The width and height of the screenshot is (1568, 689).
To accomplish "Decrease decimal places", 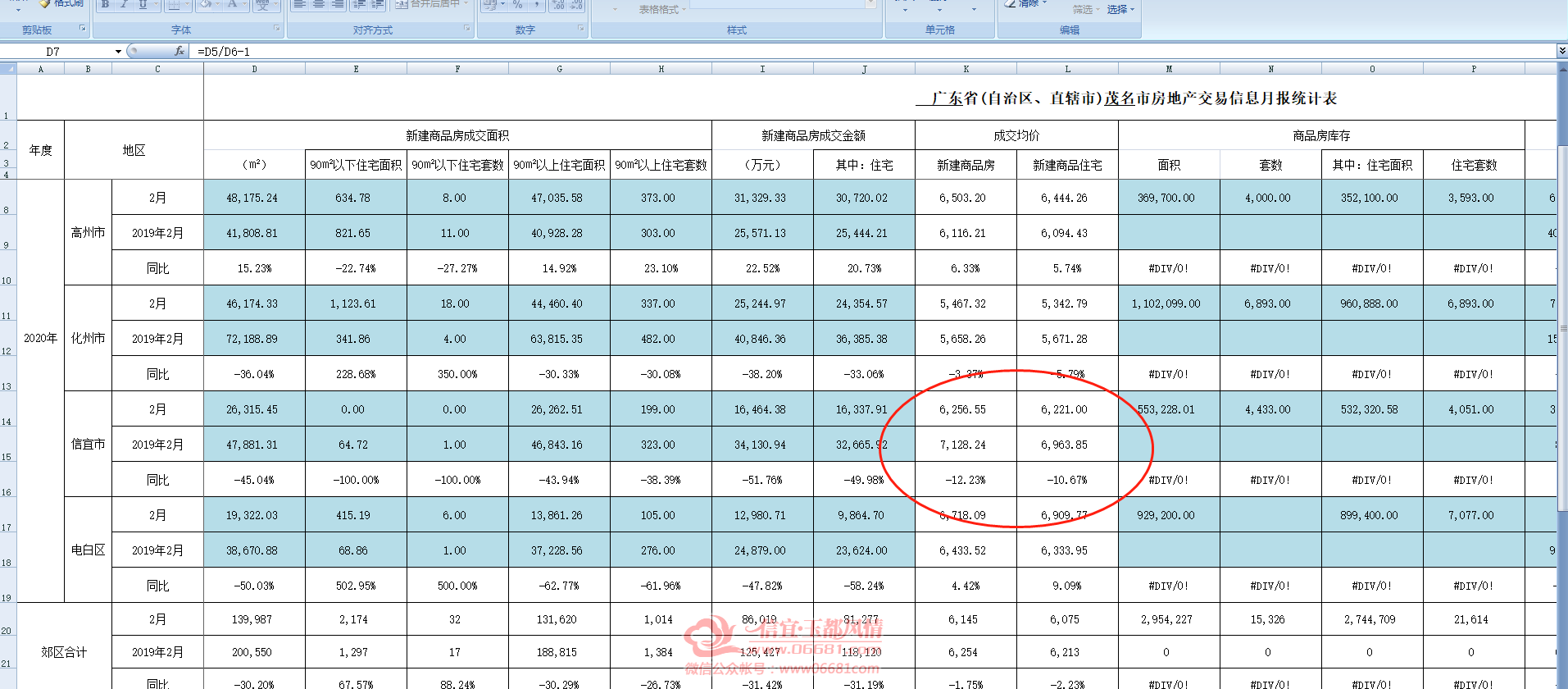I will pyautogui.click(x=576, y=4).
